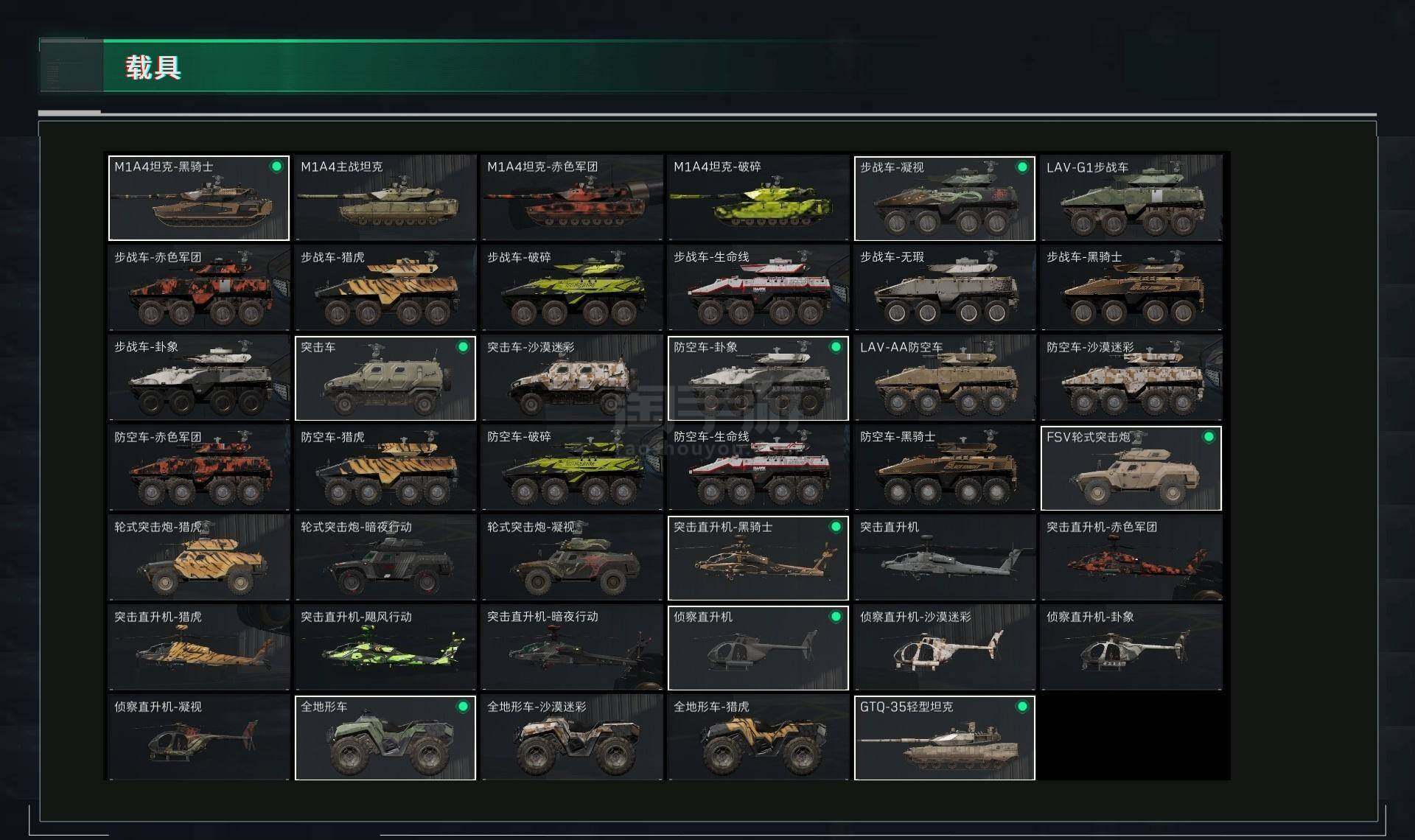Pick the 步战车-生命线 white red skin
This screenshot has width=1415, height=840.
(x=758, y=288)
